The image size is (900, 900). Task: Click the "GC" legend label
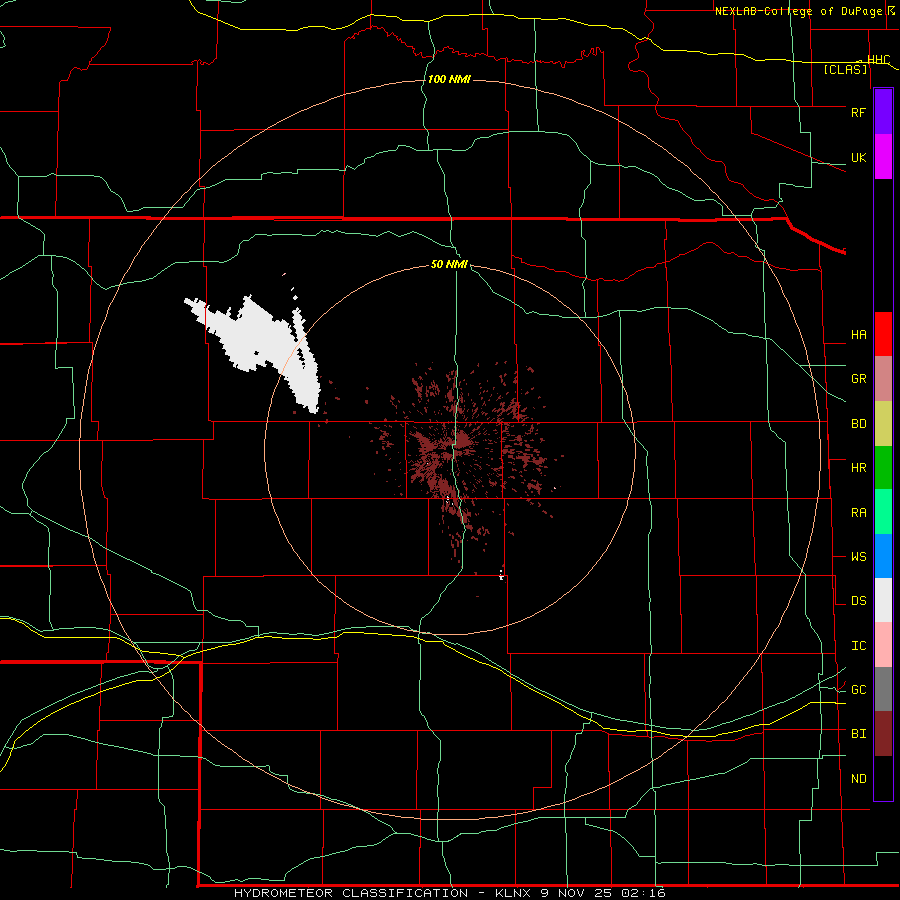tap(858, 690)
